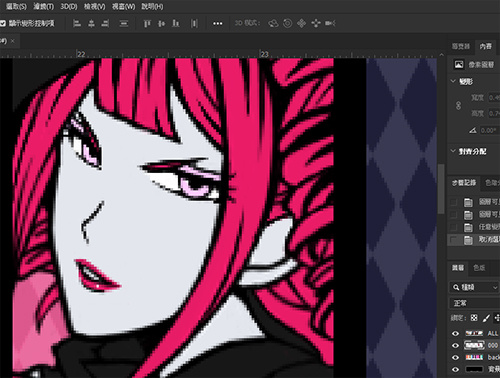Select the 000 layer thumbnail
Viewport: 500px width, 378px height.
point(474,345)
